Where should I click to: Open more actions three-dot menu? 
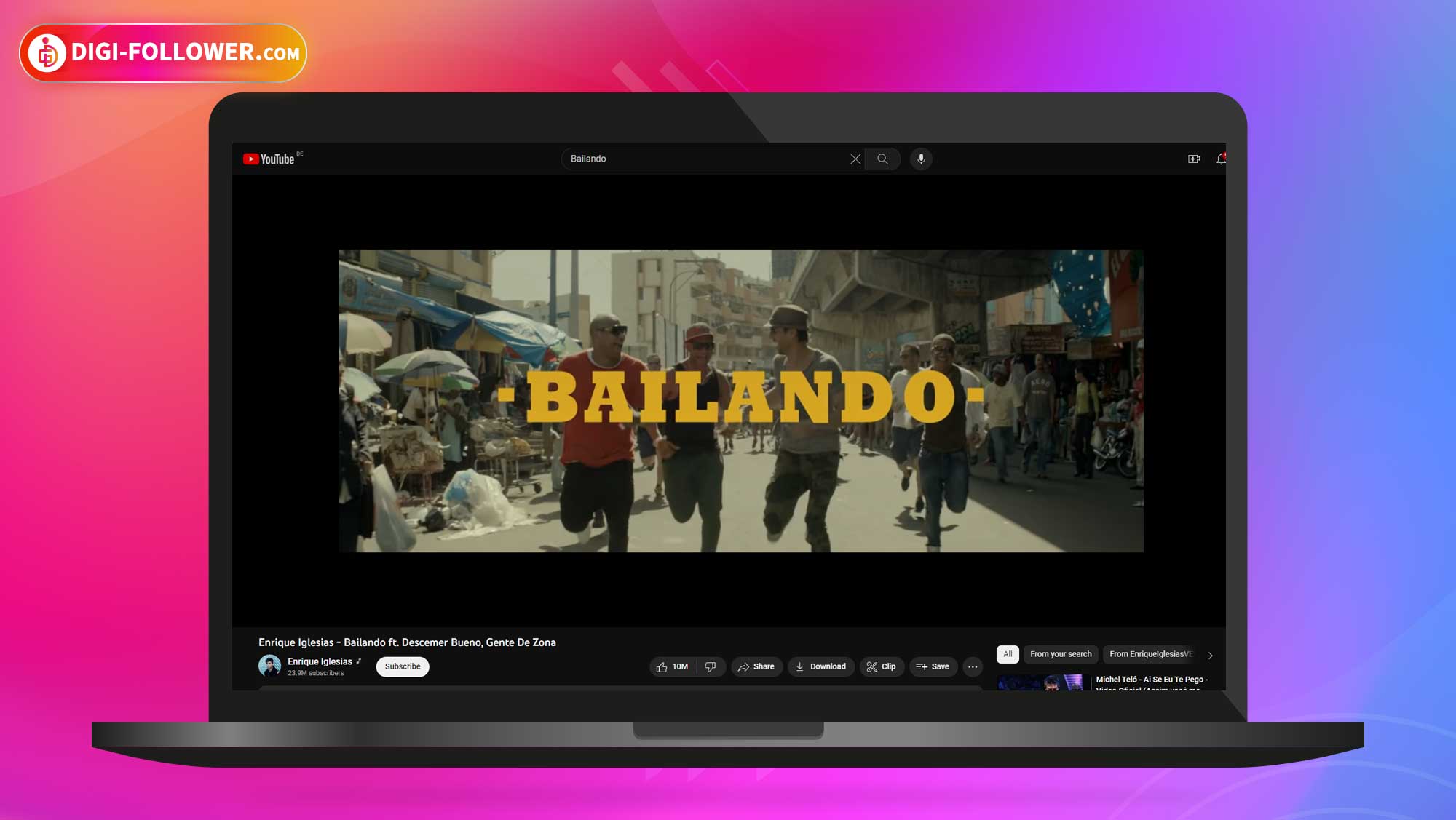(973, 666)
